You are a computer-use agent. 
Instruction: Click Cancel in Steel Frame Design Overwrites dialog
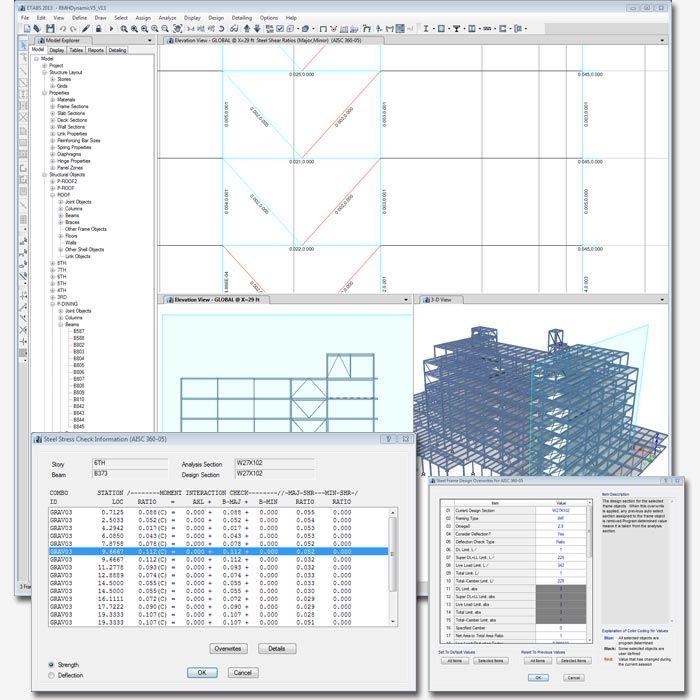574,677
